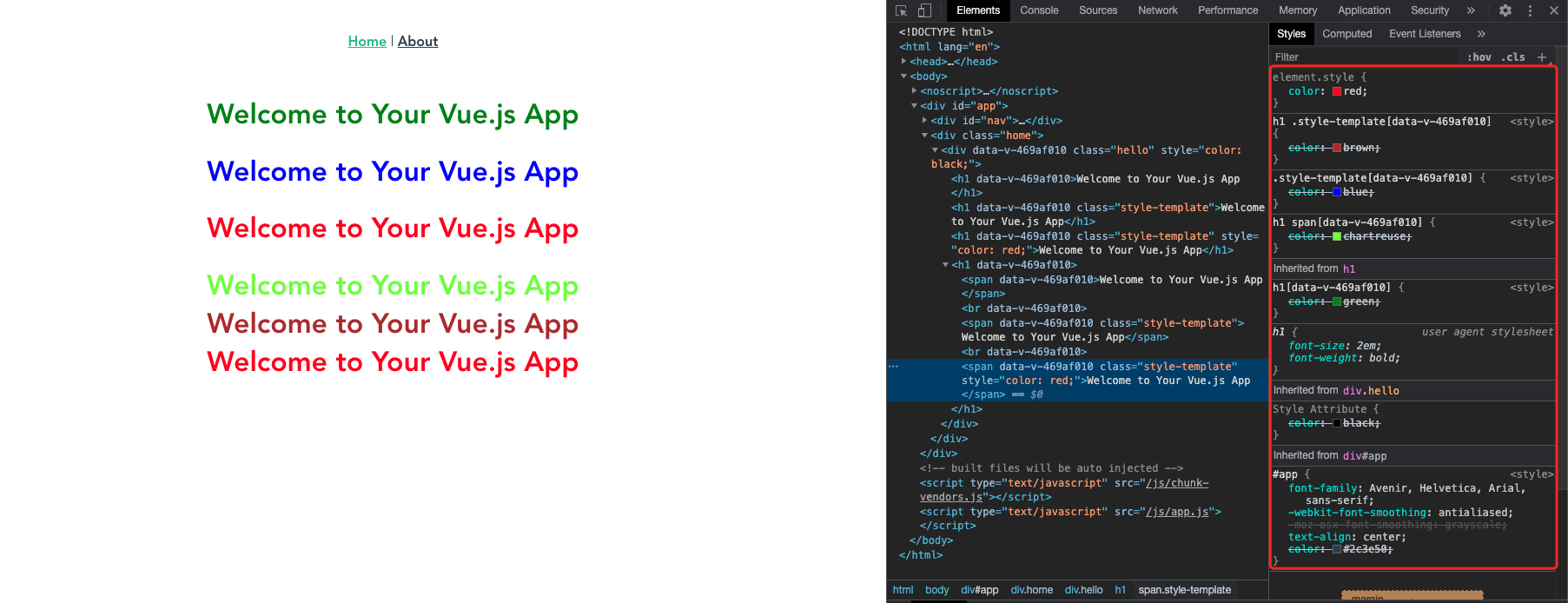Click the green Welcome heading on the page
This screenshot has width=1568, height=603.
click(393, 115)
